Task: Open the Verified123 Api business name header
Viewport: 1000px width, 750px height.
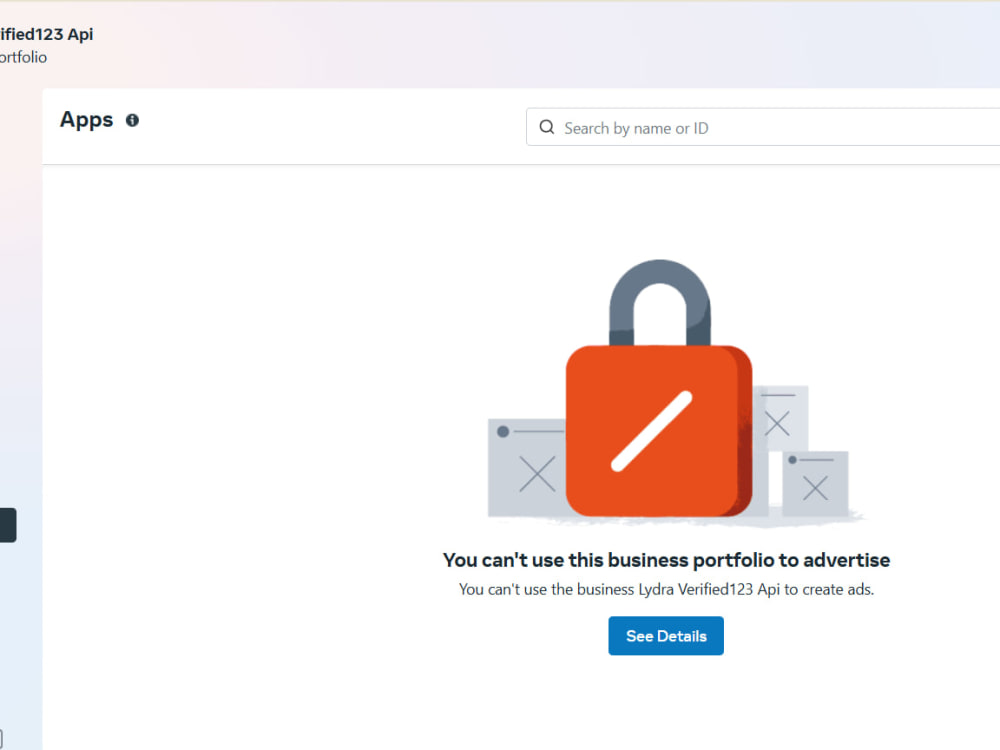Action: point(47,34)
